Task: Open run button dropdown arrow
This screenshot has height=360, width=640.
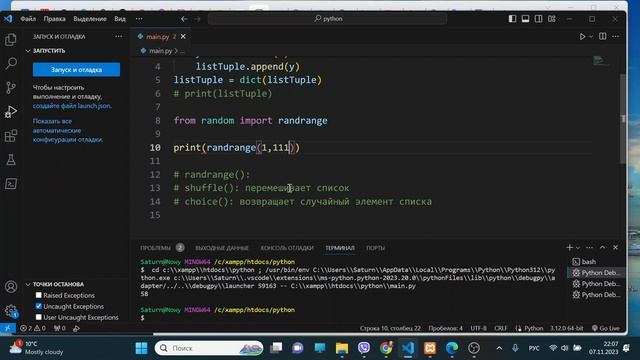Action: (x=591, y=37)
